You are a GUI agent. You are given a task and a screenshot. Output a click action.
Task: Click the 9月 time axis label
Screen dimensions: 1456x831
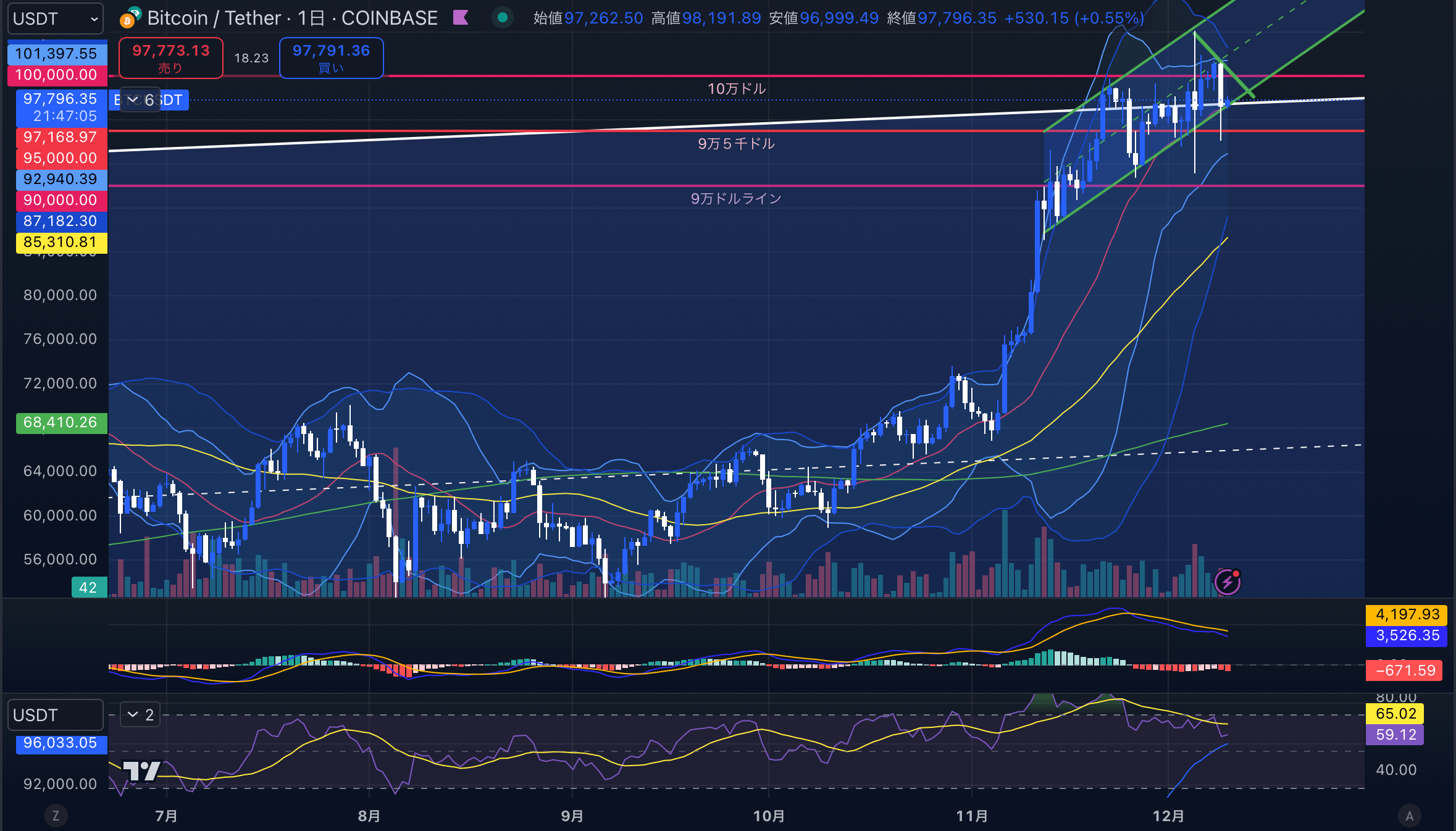(572, 816)
